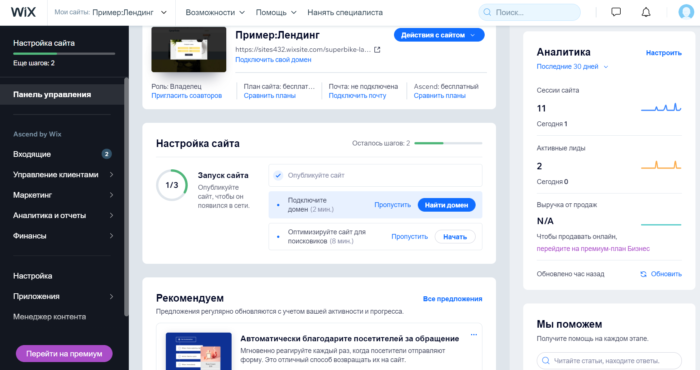Click Пригласить соавторов link
This screenshot has width=700, height=370.
[x=187, y=96]
